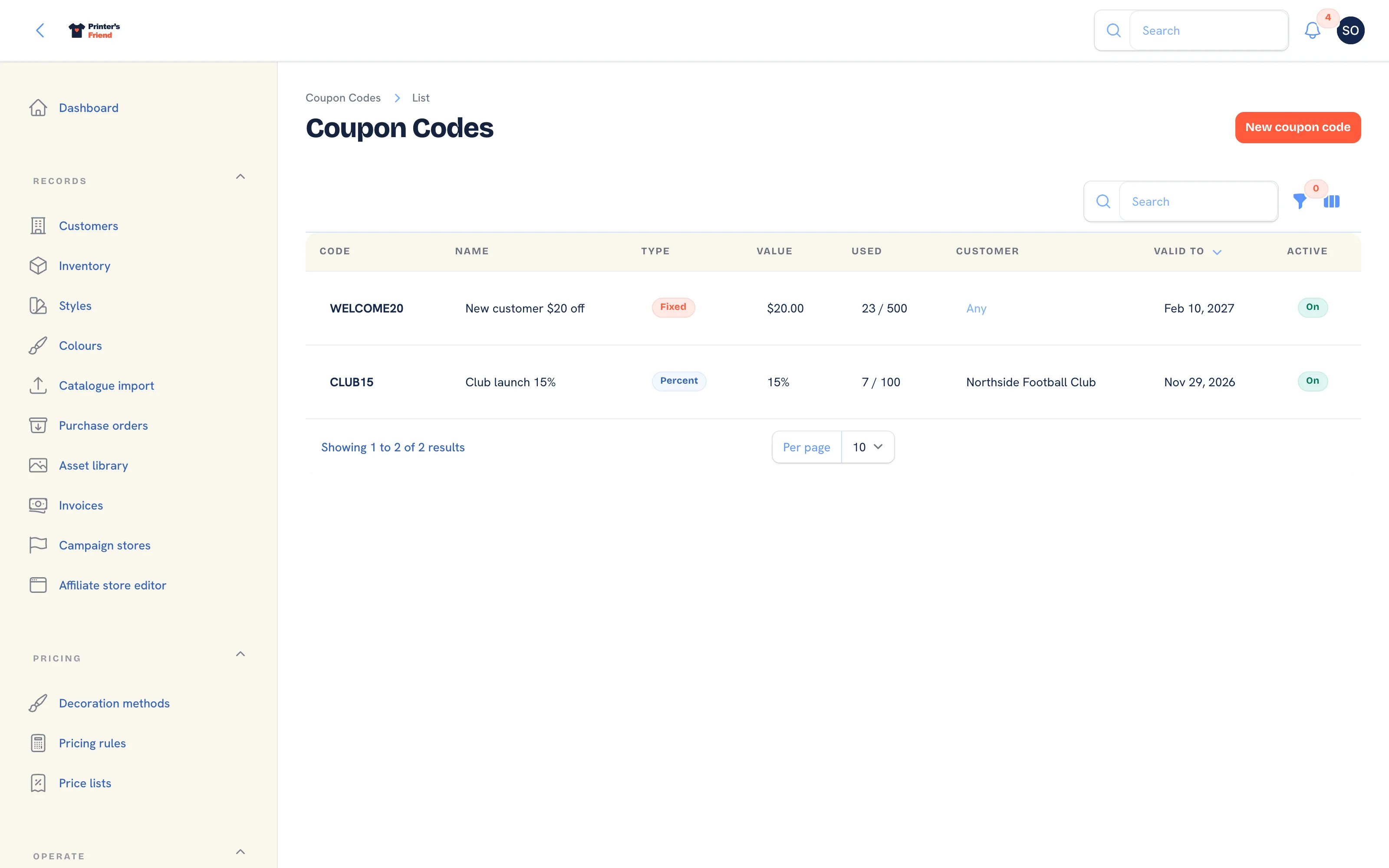Viewport: 1389px width, 868px height.
Task: Click the Customers building icon
Action: (x=38, y=226)
